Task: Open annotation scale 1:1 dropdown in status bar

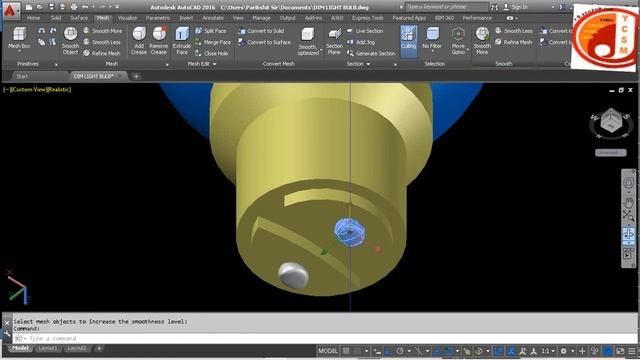Action: (x=547, y=351)
